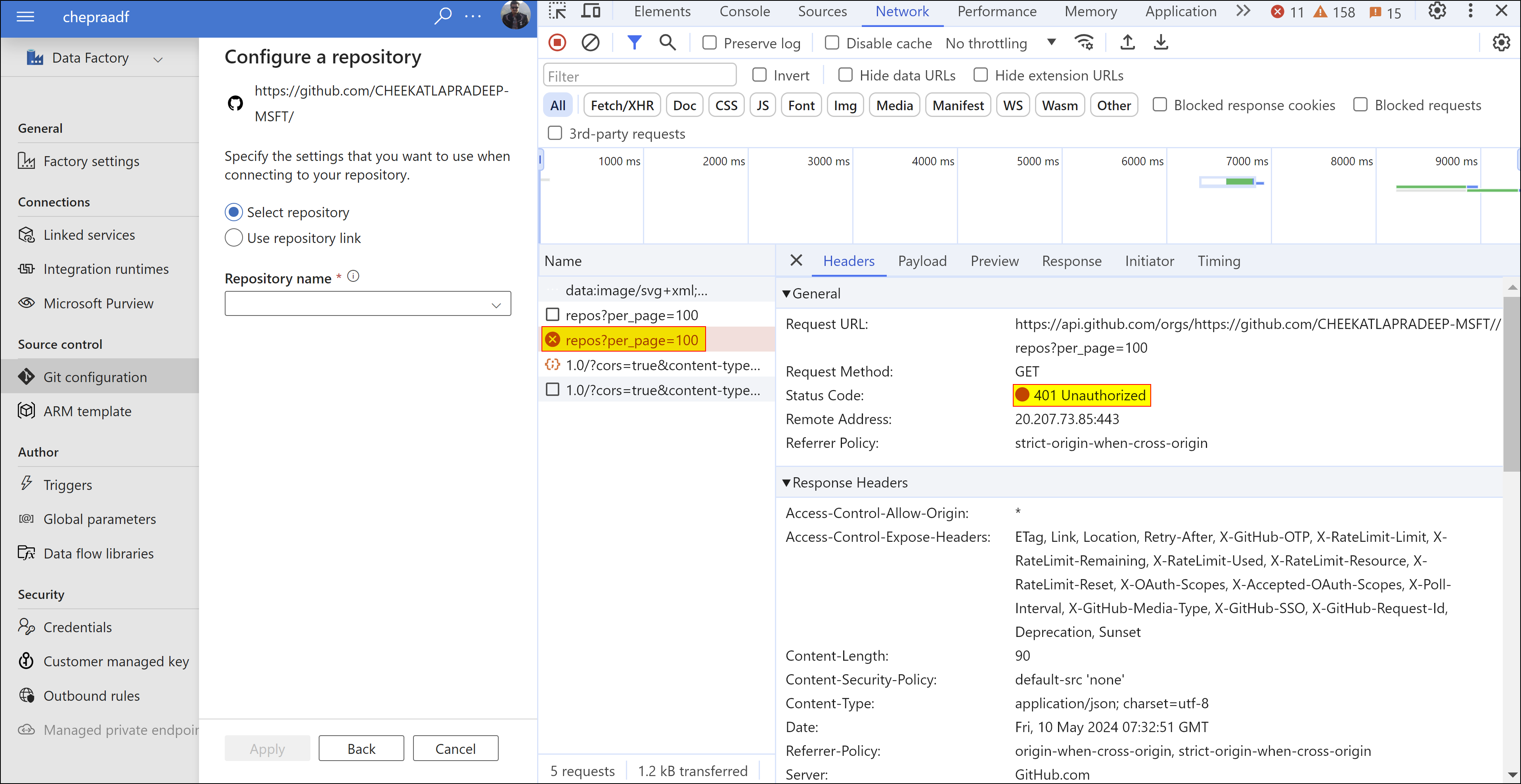The width and height of the screenshot is (1521, 784).
Task: Click the failed request red error icon
Action: 553,339
